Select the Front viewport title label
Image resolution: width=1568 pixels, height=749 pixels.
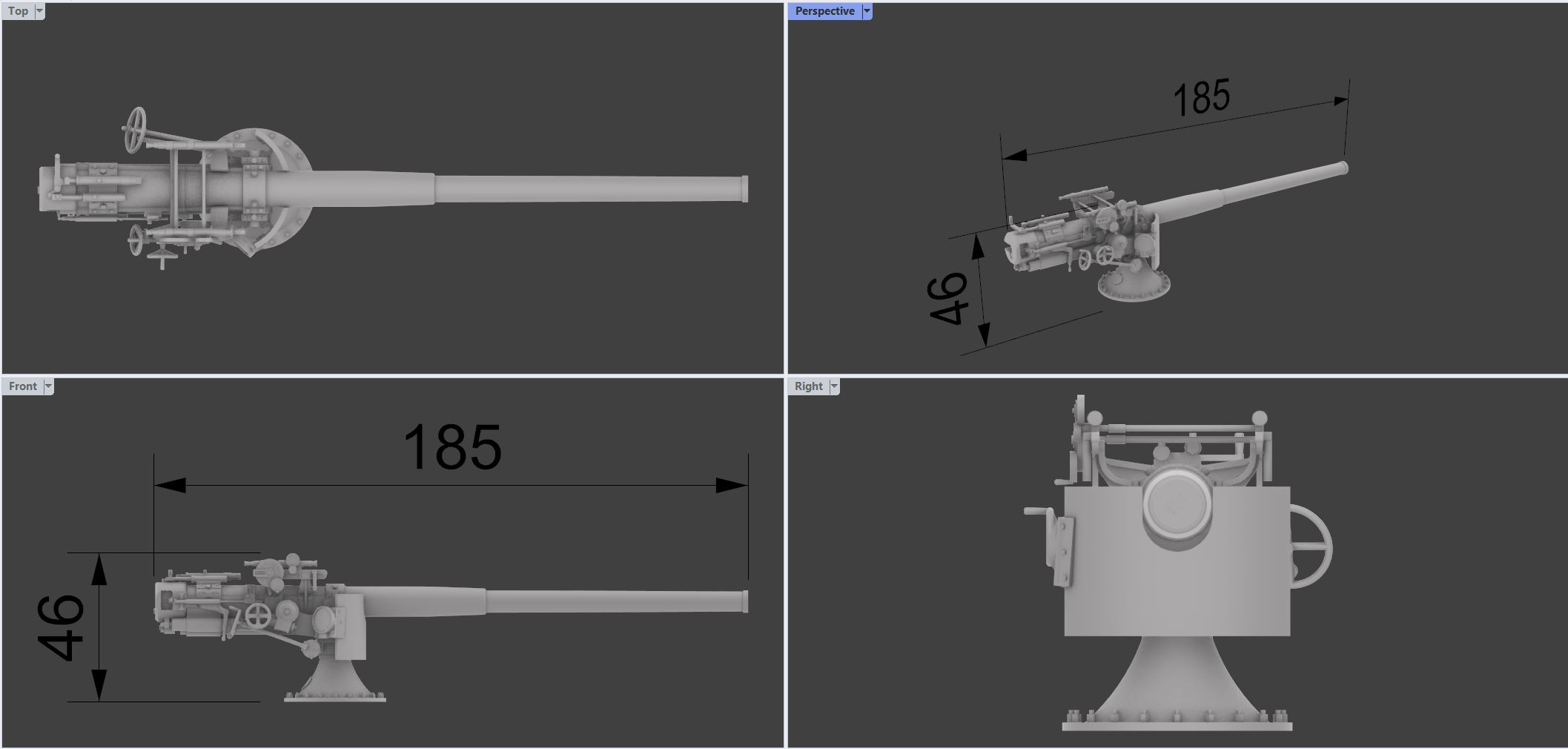[23, 386]
